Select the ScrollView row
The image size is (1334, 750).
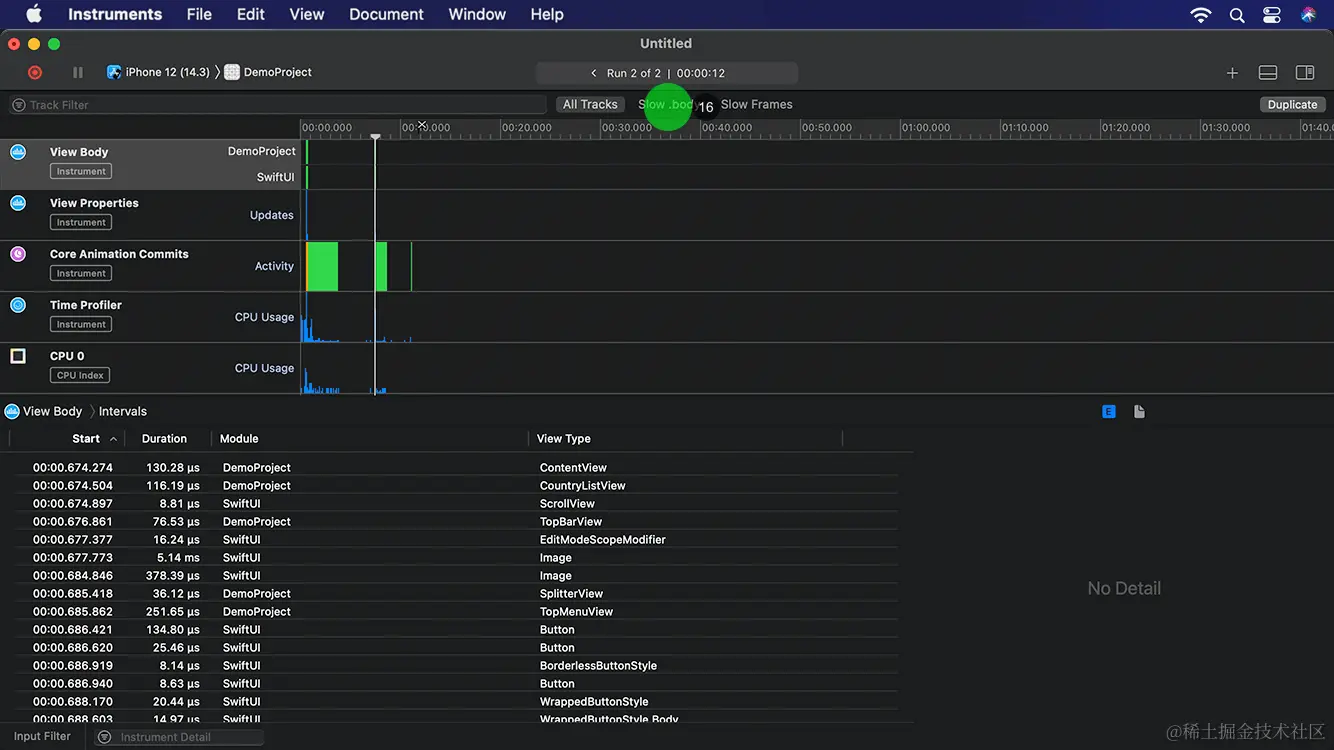pos(456,504)
